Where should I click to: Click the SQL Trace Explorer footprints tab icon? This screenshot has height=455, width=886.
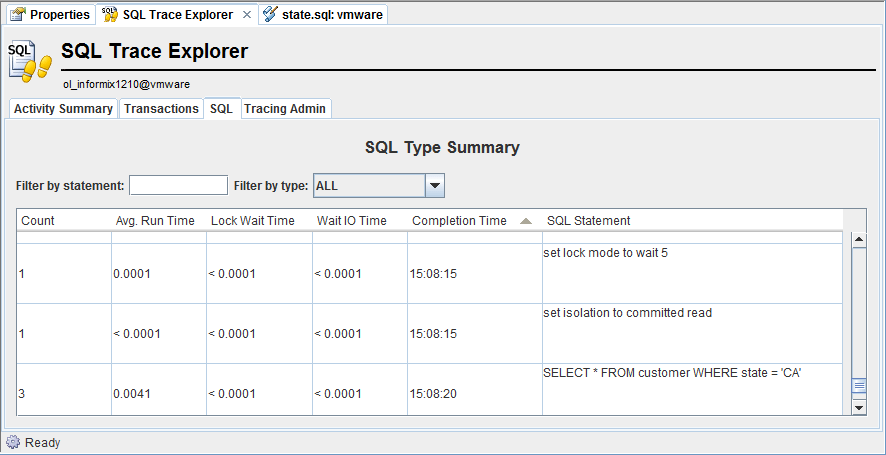pos(110,15)
